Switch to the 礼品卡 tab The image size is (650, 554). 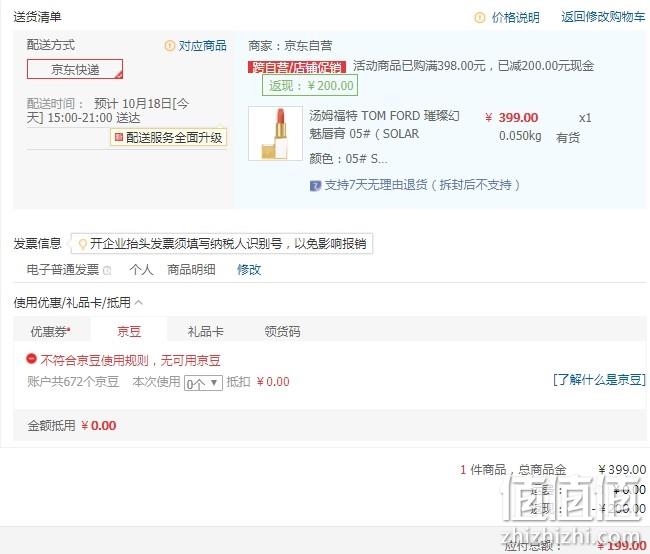206,331
